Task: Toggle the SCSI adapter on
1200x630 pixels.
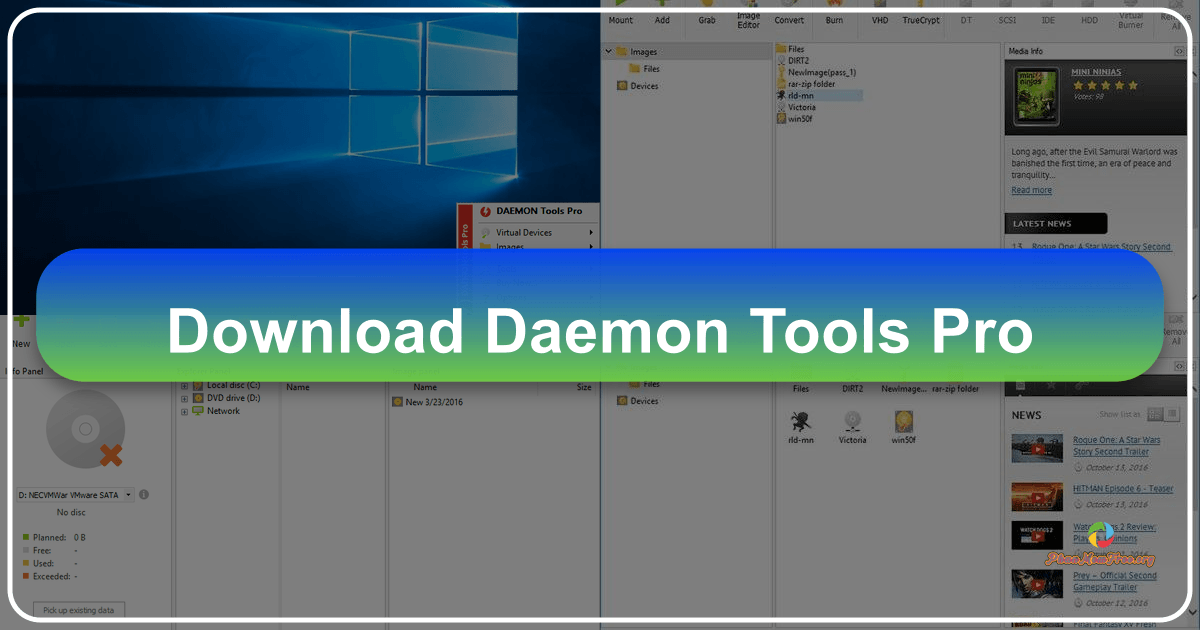Action: (x=1007, y=18)
